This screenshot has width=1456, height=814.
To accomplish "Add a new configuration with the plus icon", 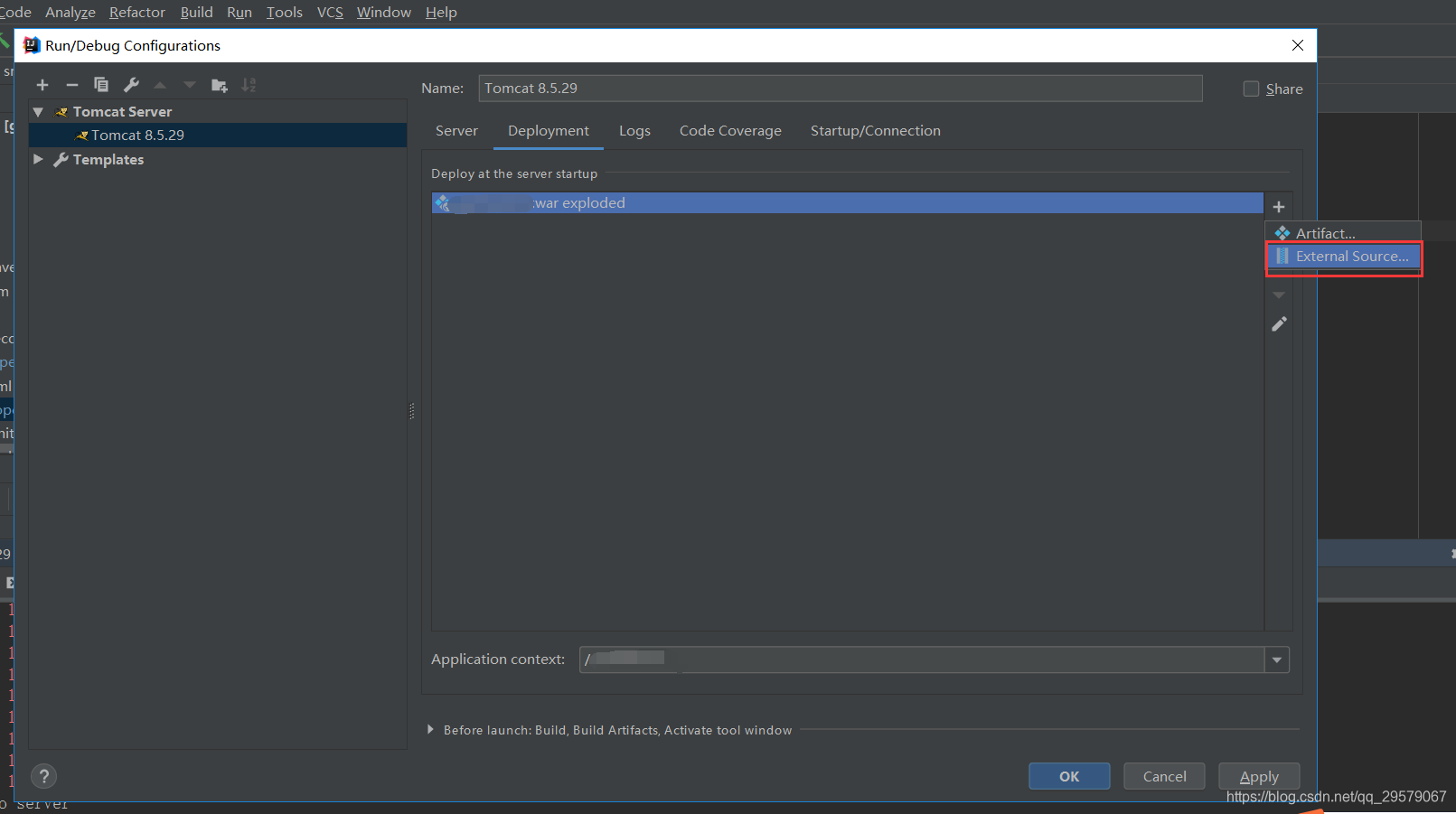I will pyautogui.click(x=42, y=85).
